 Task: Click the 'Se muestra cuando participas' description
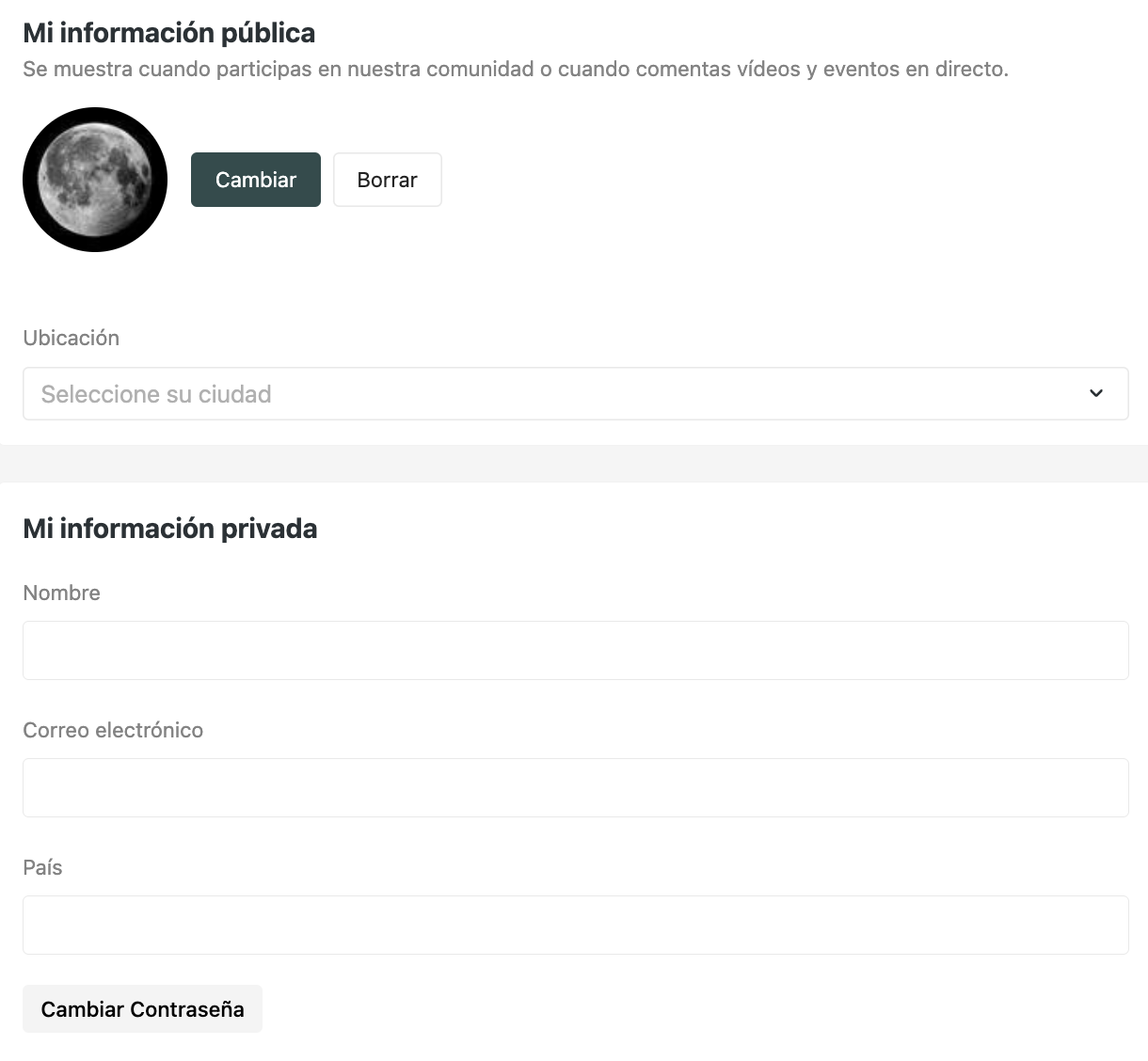pyautogui.click(x=515, y=69)
